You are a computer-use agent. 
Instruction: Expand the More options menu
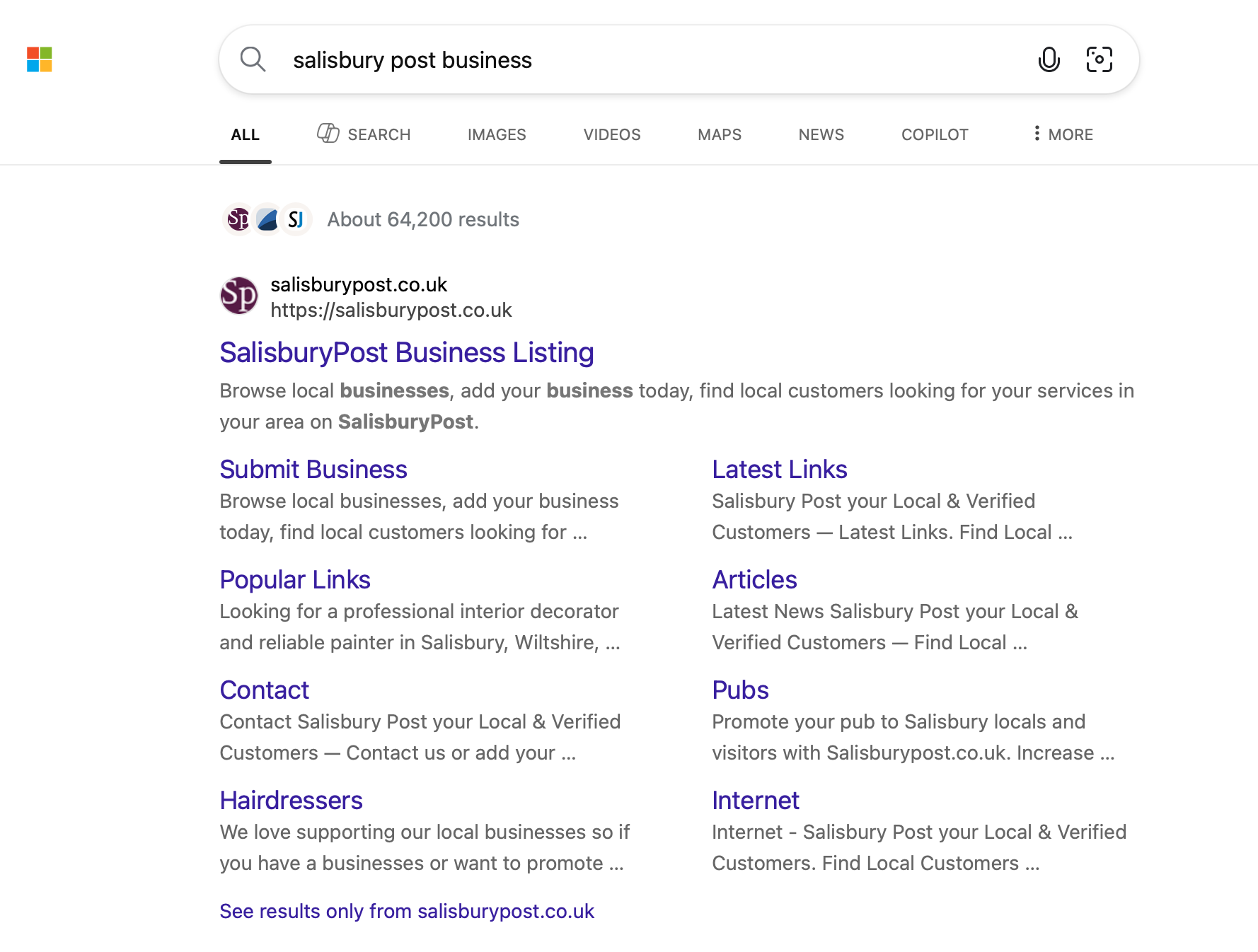(1062, 134)
